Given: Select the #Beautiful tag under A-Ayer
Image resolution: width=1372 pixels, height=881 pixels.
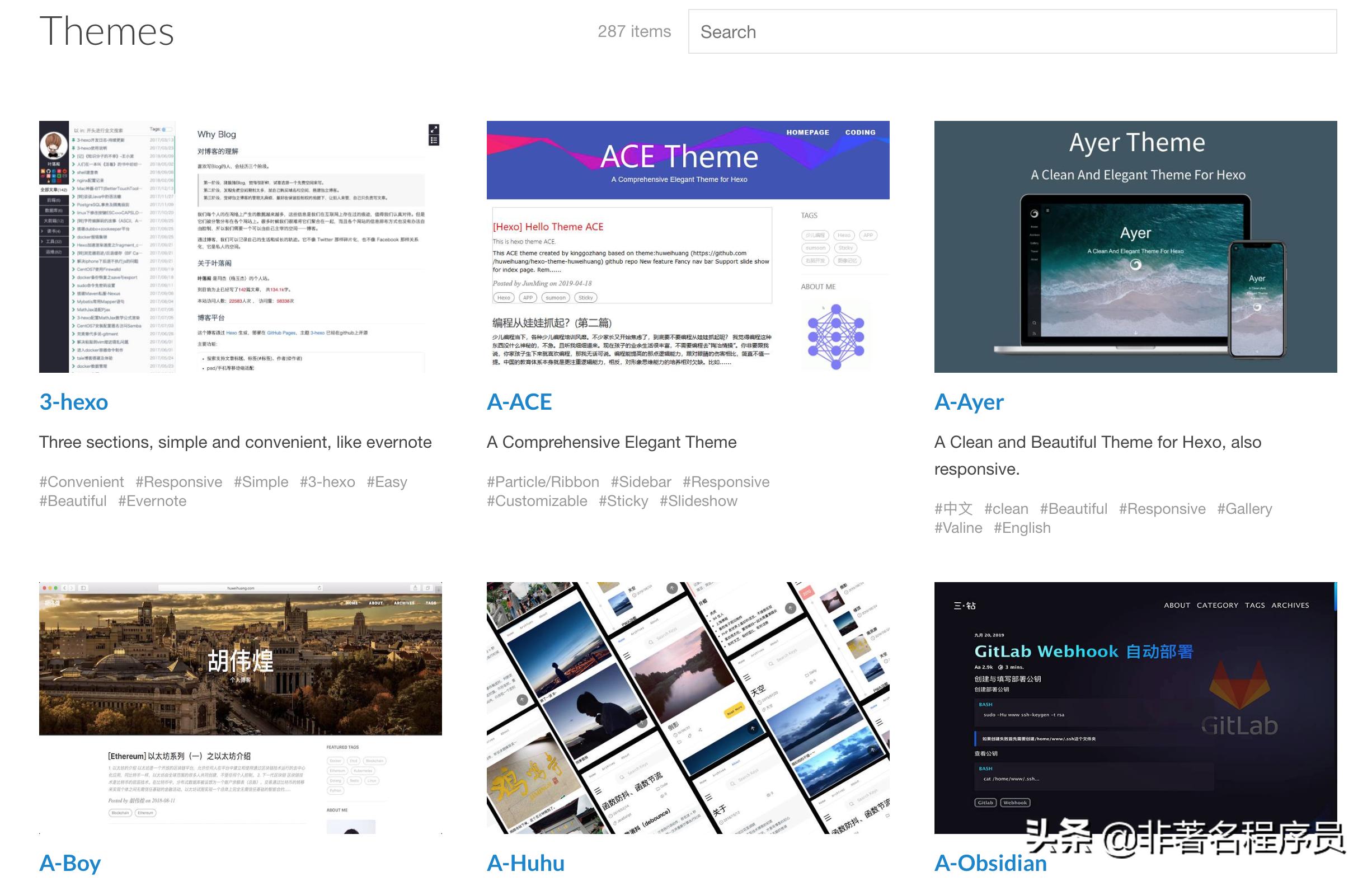Looking at the screenshot, I should (1073, 509).
